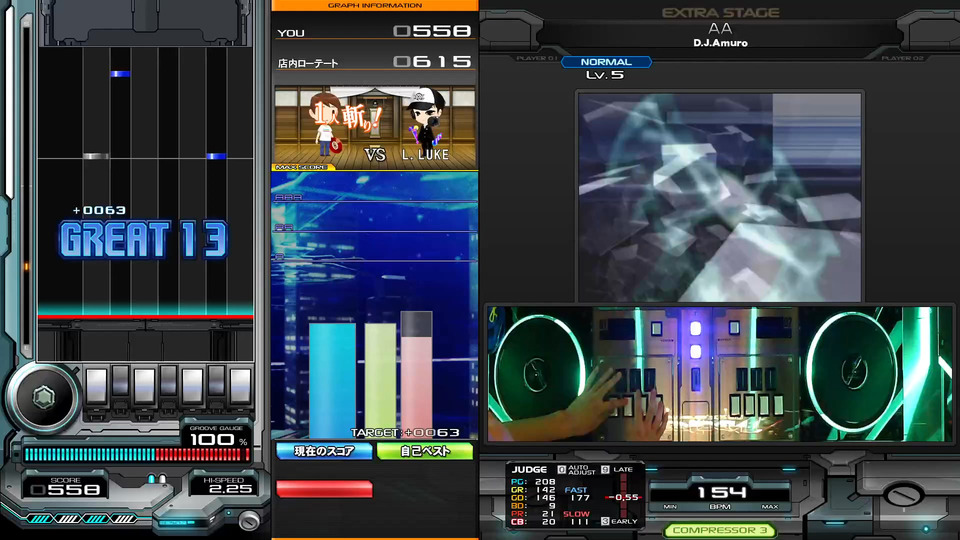
Task: Click the GD: 146 count
Action: 533,498
